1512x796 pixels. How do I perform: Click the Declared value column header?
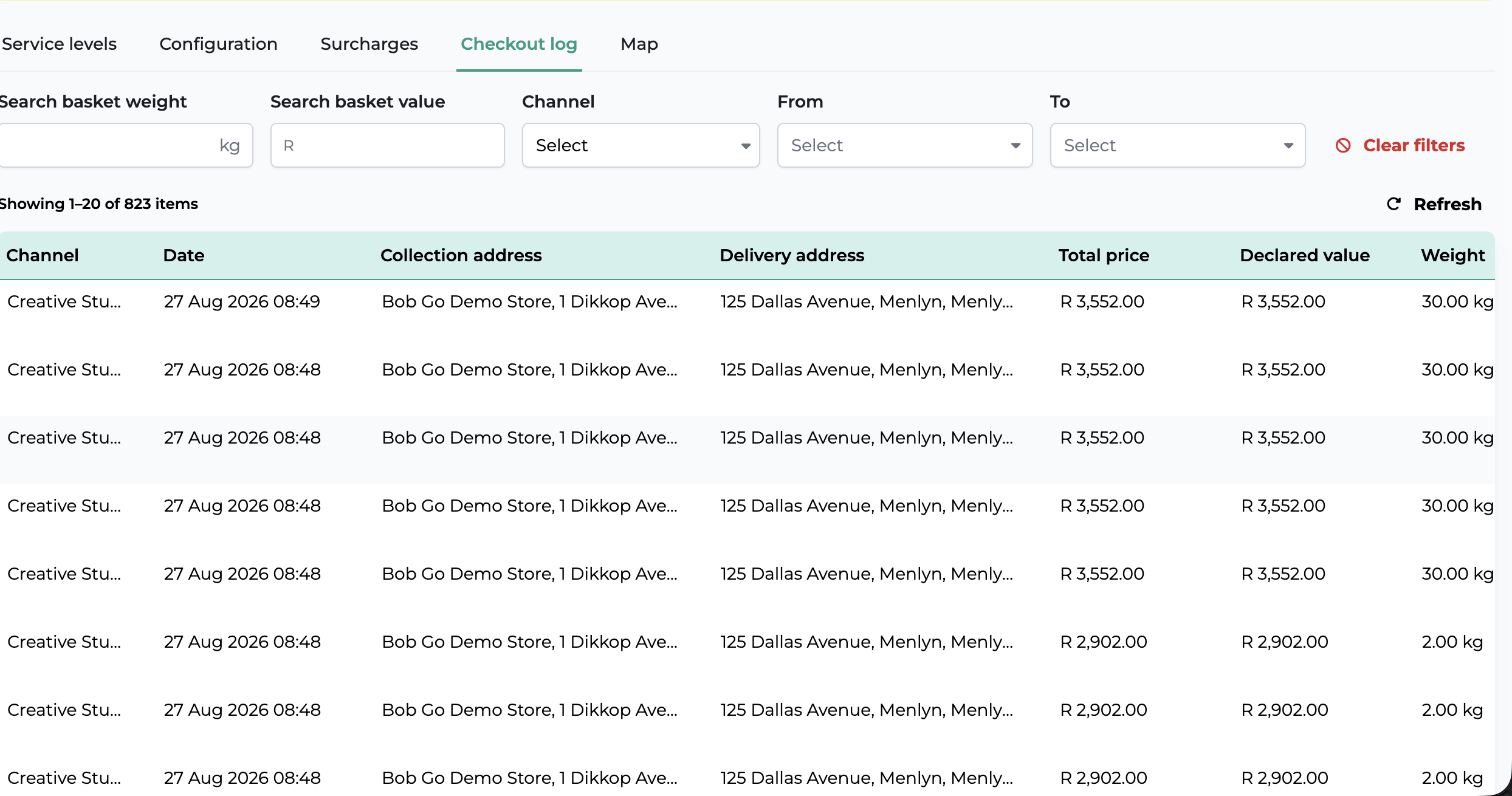point(1305,255)
